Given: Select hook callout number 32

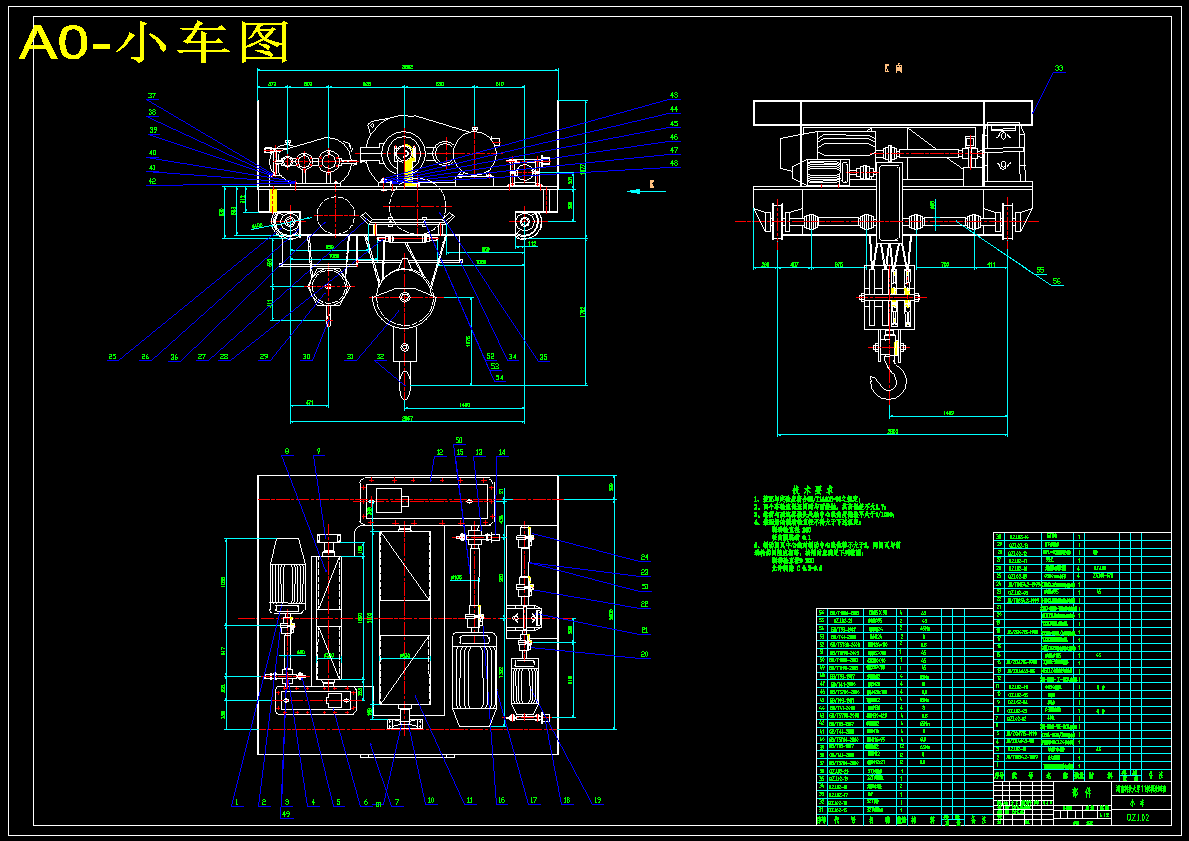Looking at the screenshot, I should 381,356.
